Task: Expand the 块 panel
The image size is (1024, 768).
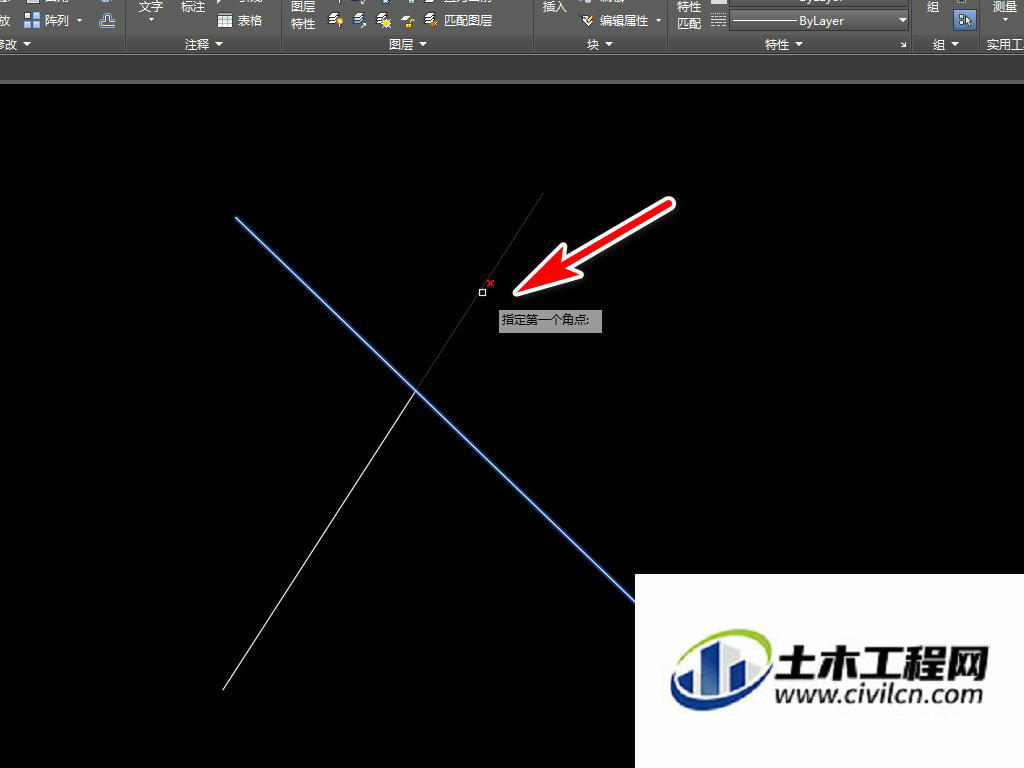Action: [600, 44]
